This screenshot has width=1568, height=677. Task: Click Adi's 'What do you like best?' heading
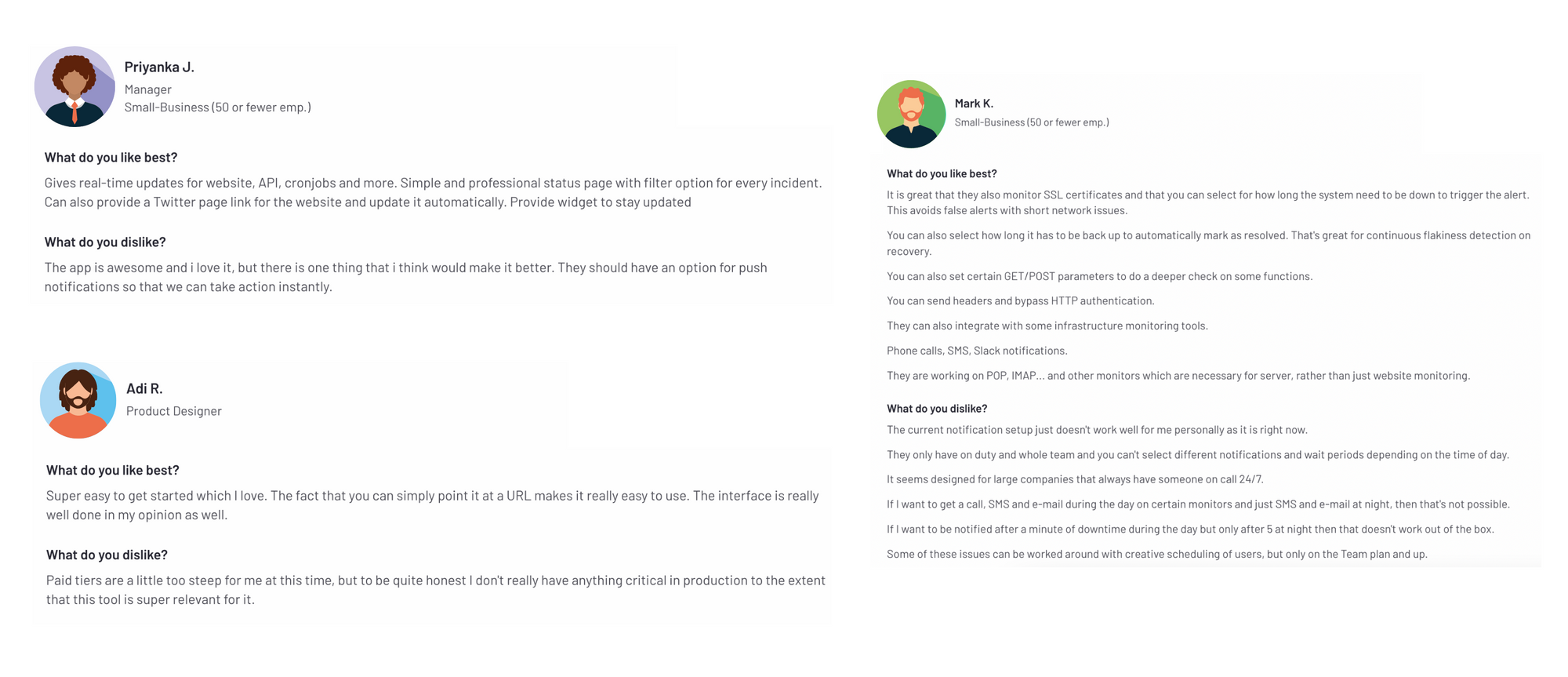coord(112,471)
